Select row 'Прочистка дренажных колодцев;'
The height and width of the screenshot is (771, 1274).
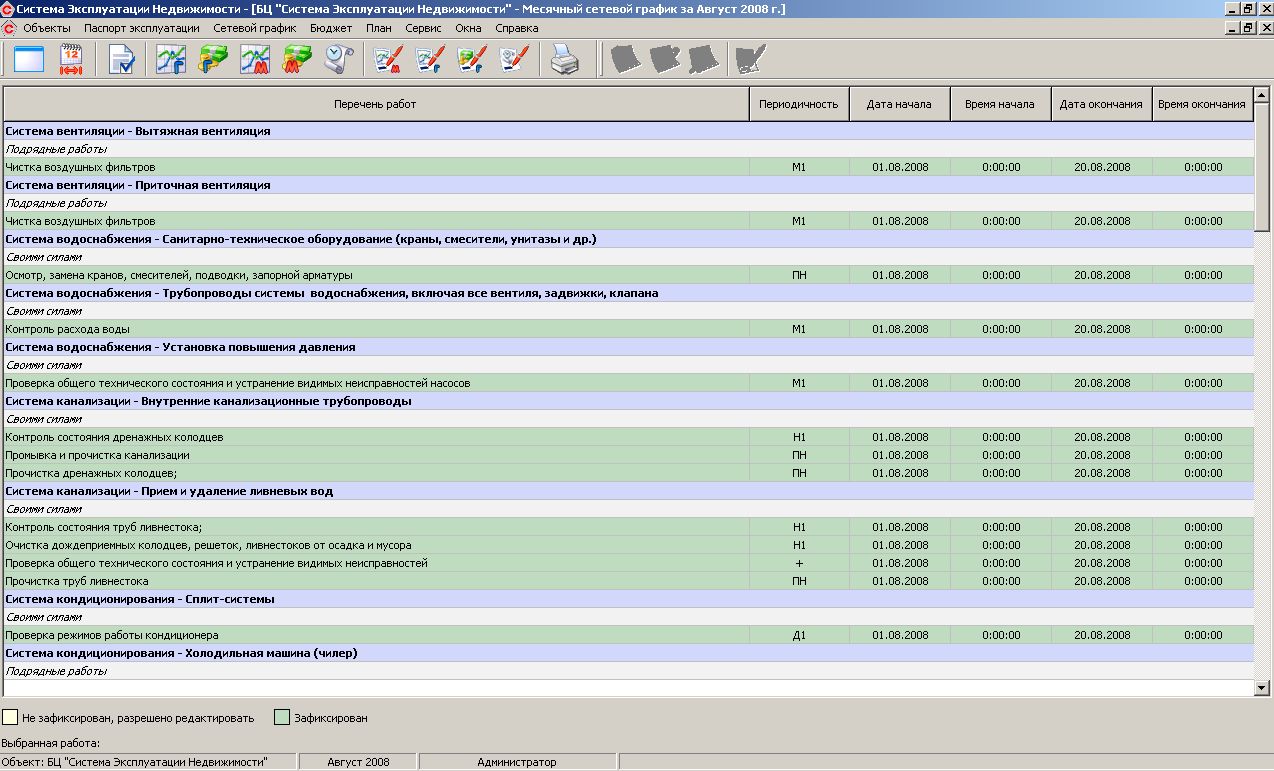[628, 473]
